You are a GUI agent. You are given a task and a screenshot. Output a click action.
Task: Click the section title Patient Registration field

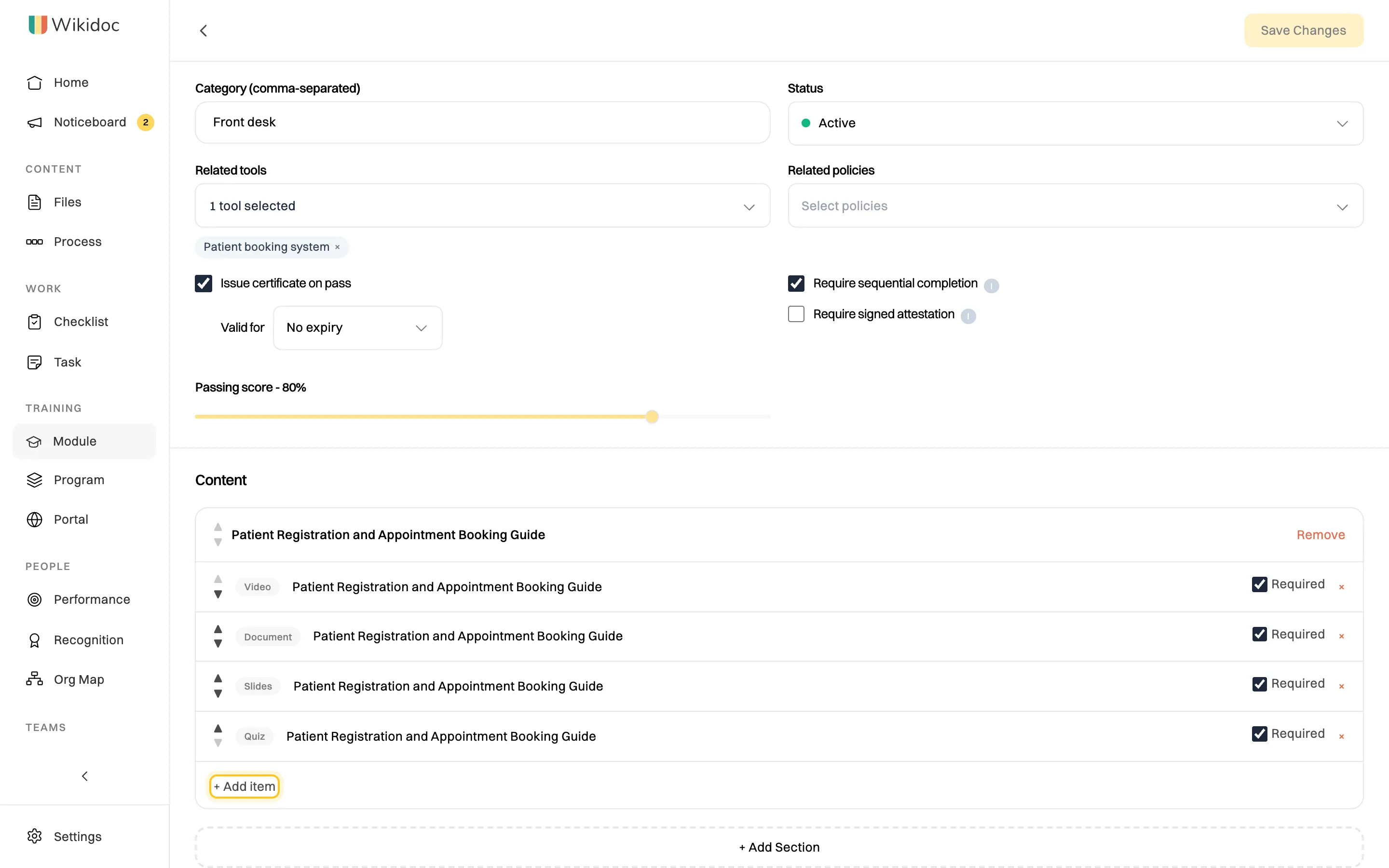tap(388, 535)
